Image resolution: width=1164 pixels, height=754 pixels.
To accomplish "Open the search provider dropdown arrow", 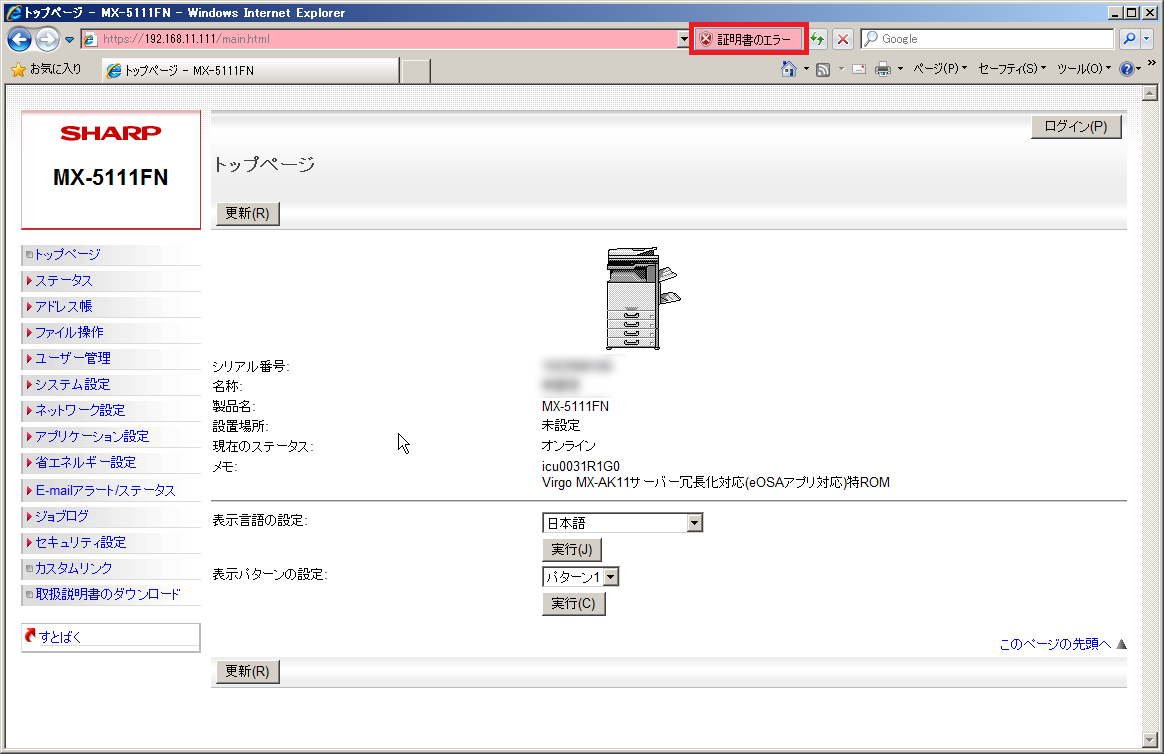I will 1147,39.
